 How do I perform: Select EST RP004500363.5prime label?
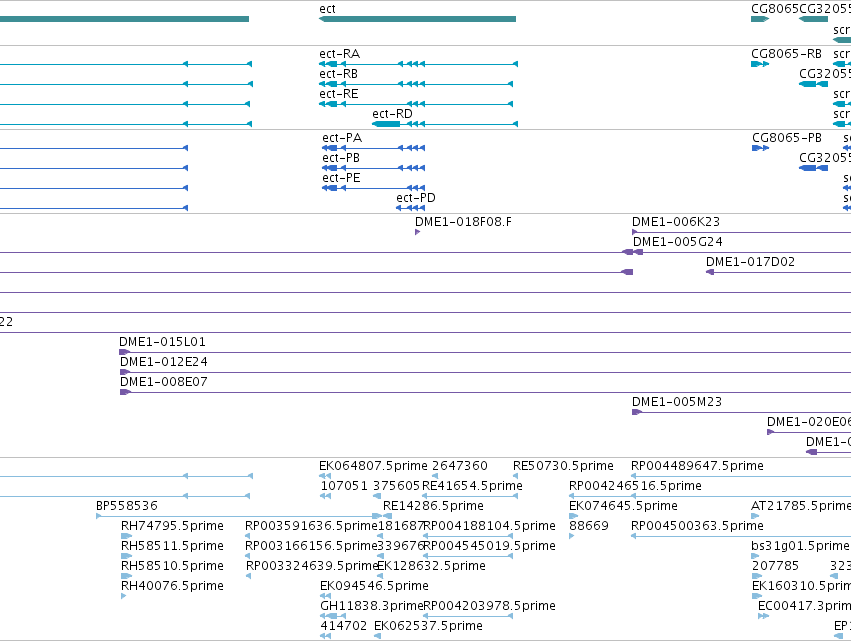pyautogui.click(x=697, y=526)
